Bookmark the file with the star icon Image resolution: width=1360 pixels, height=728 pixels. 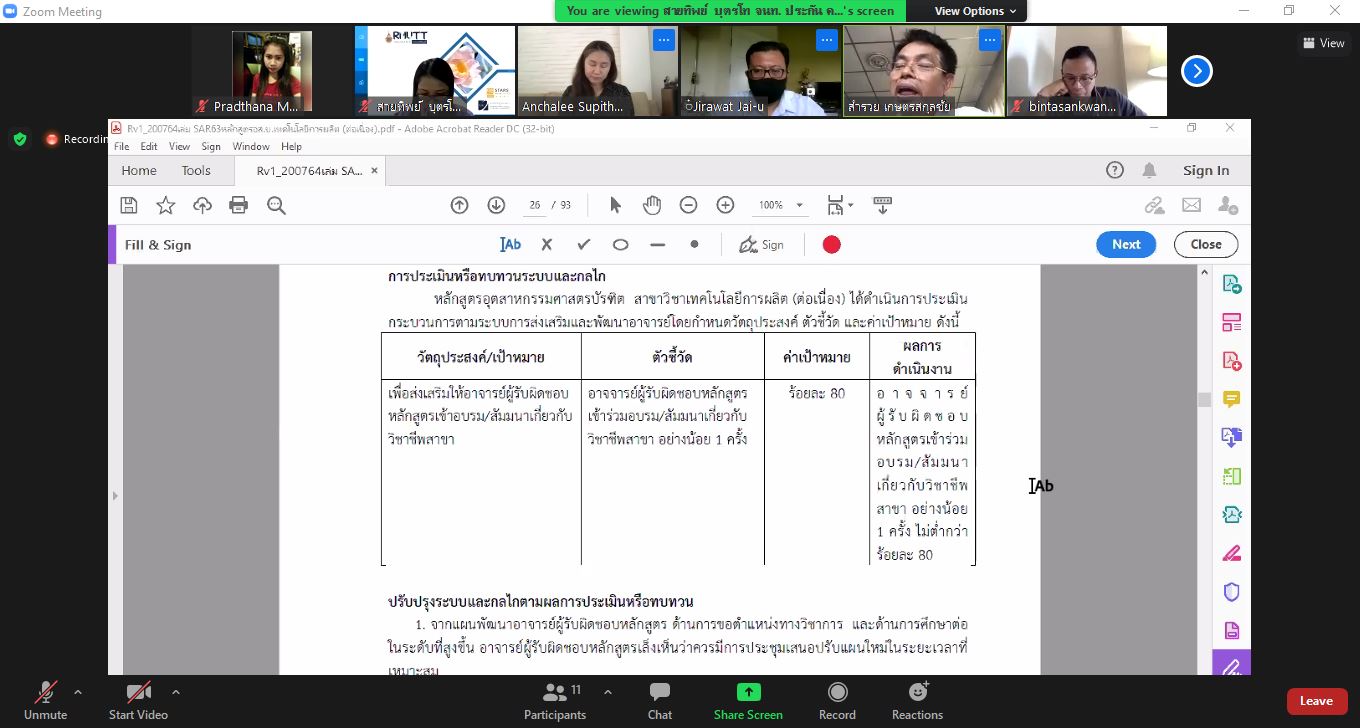(166, 205)
